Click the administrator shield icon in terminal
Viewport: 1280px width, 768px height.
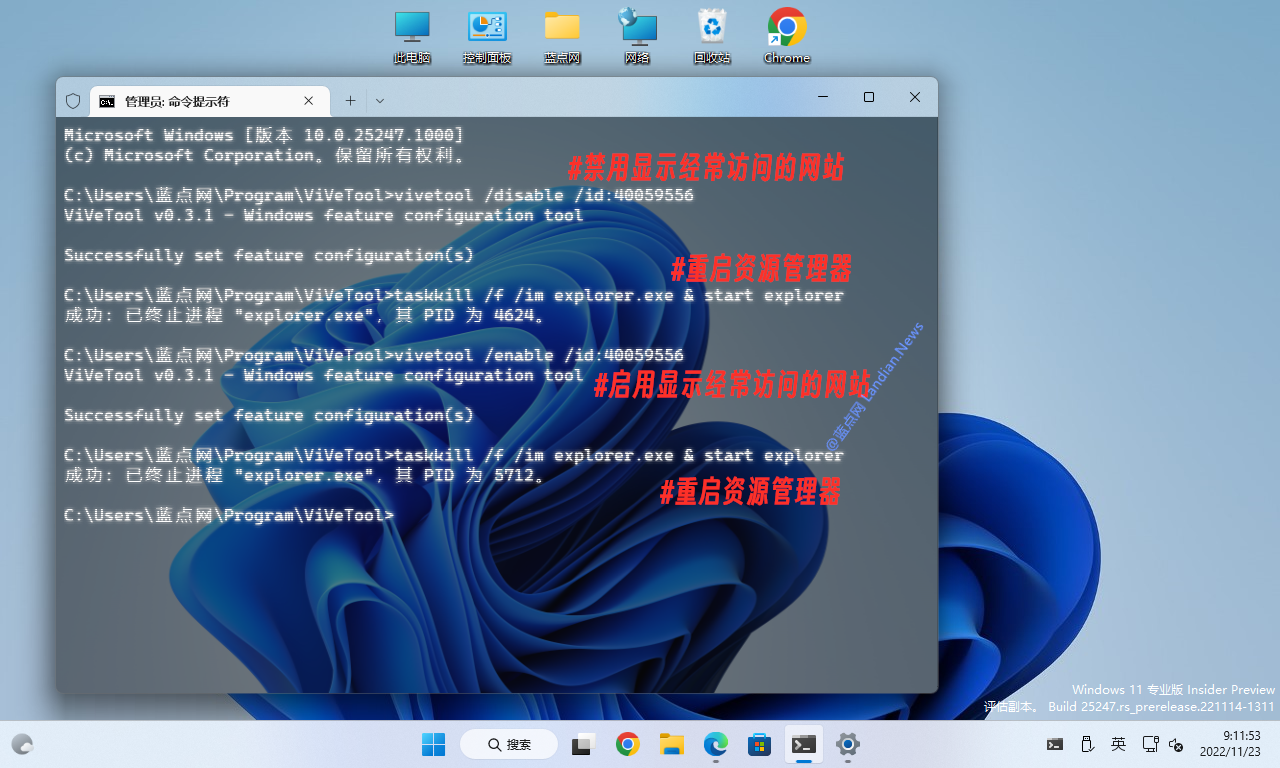click(73, 101)
